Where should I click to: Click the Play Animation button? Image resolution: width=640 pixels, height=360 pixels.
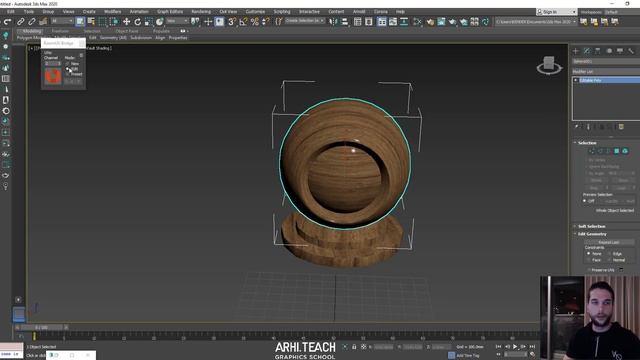515,347
